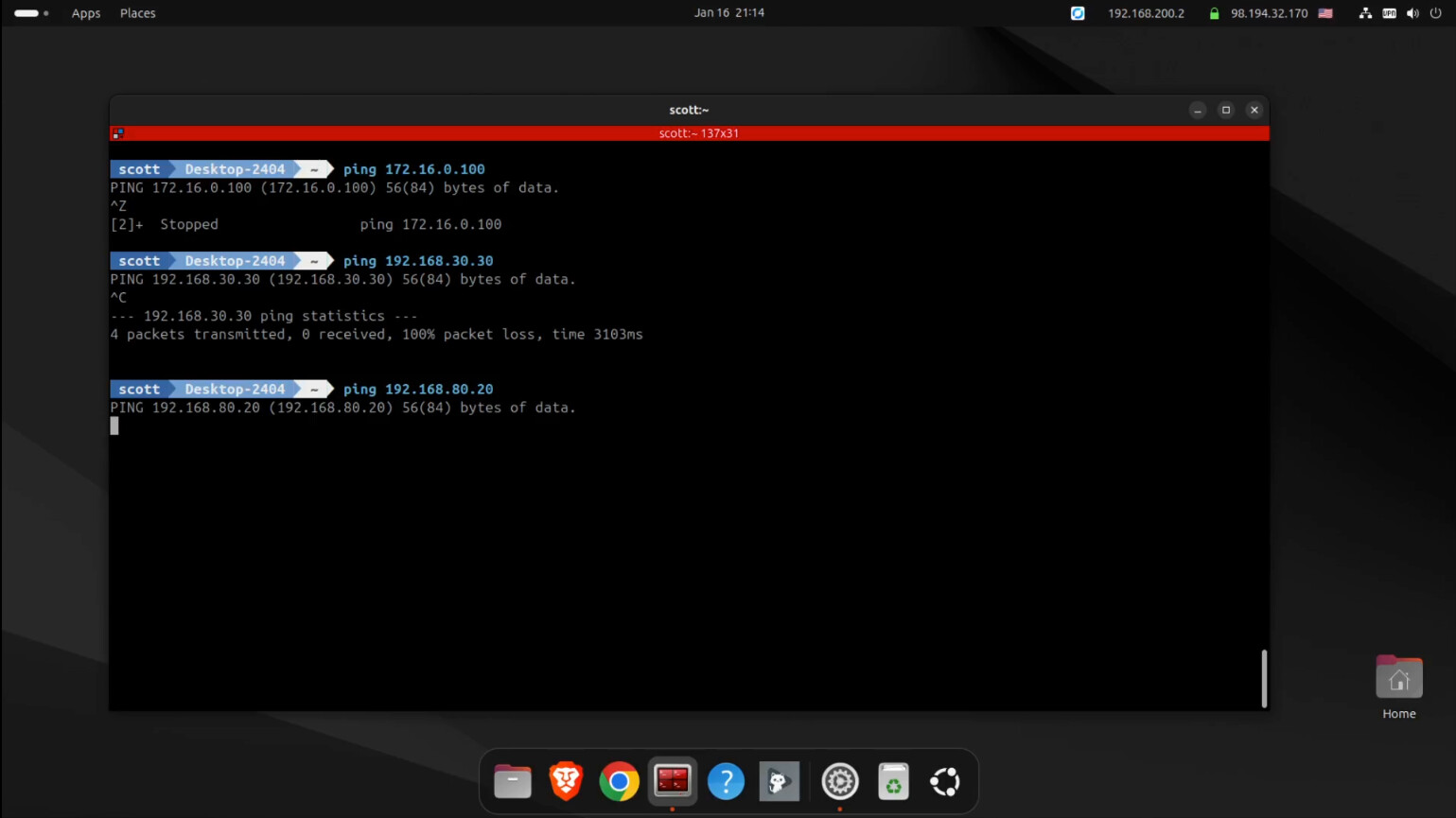Open the settings gear app in dock

point(839,781)
